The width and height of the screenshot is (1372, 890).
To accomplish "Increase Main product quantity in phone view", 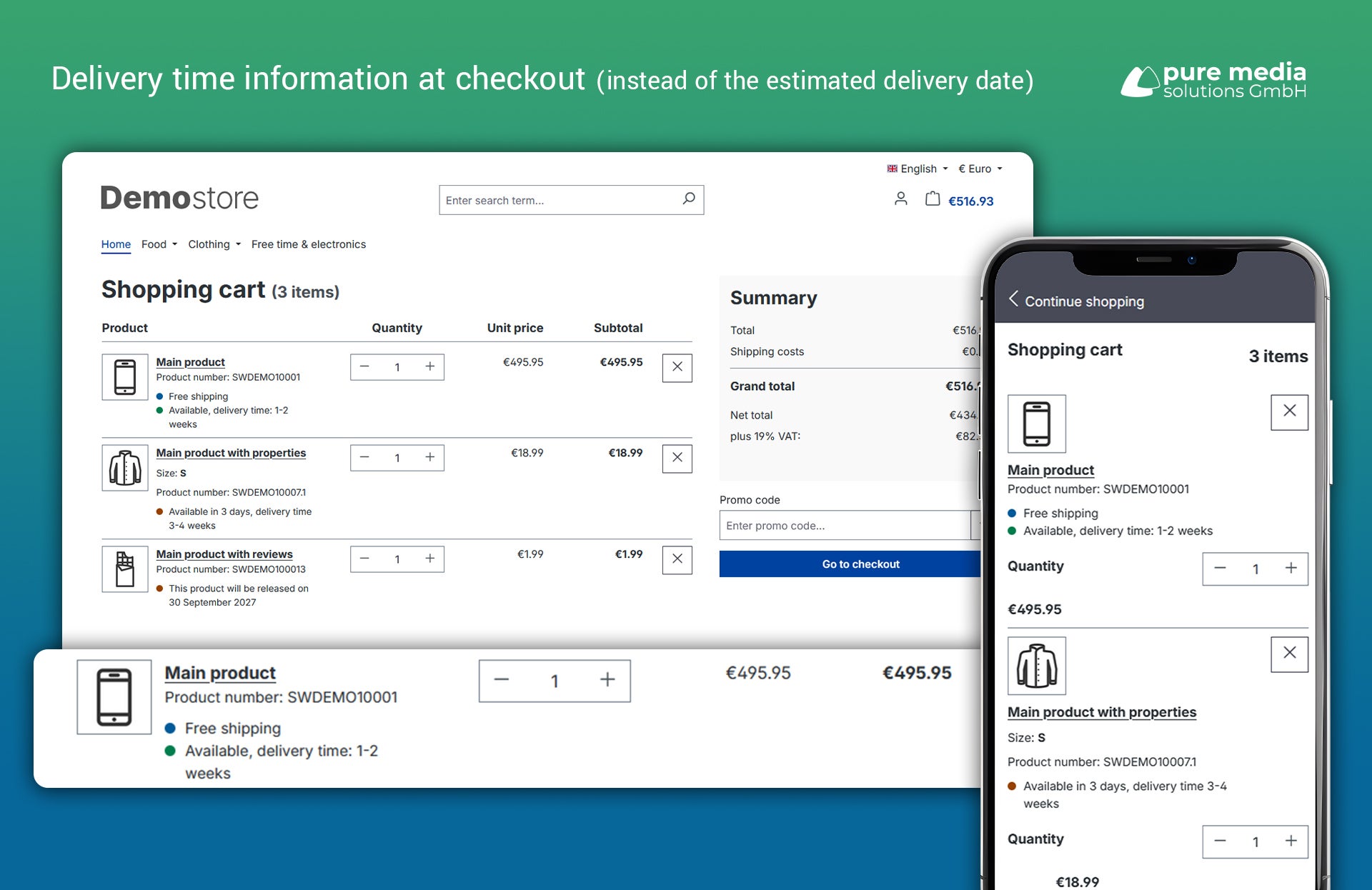I will pyautogui.click(x=1291, y=569).
